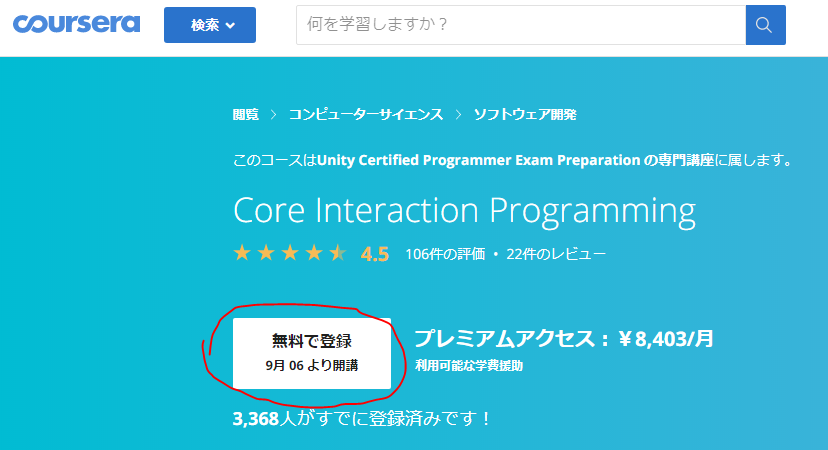
Task: Open the 利用可能な学費援助 link
Action: pos(469,365)
